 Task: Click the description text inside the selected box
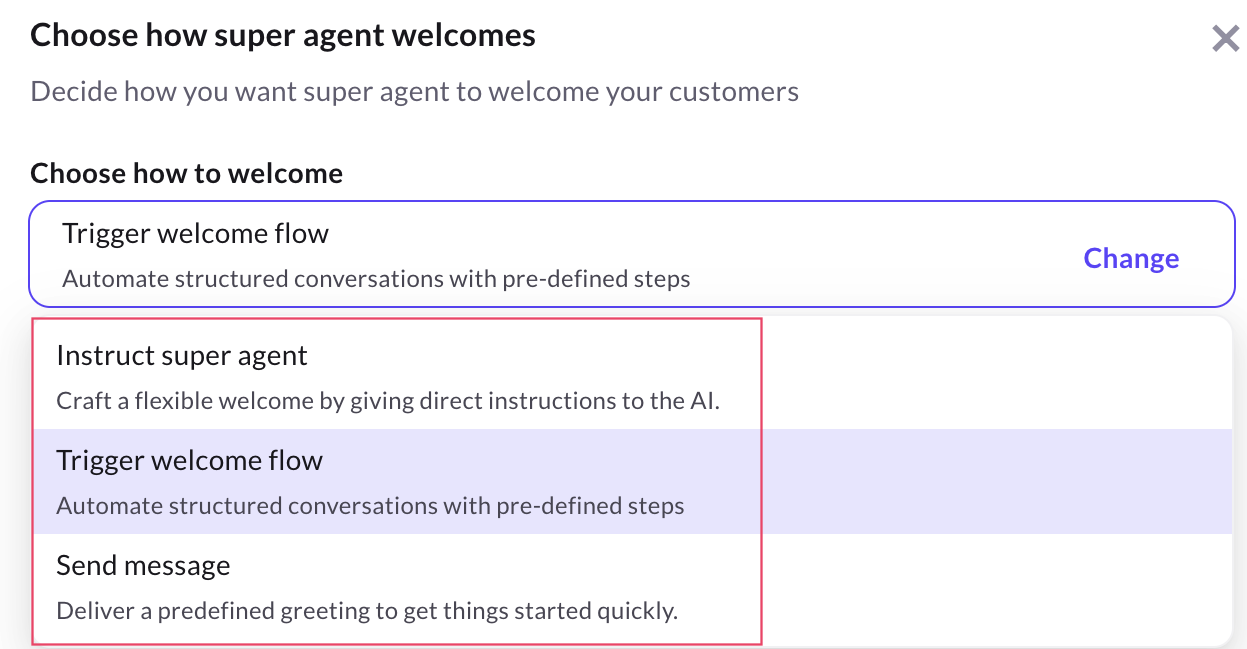click(376, 278)
